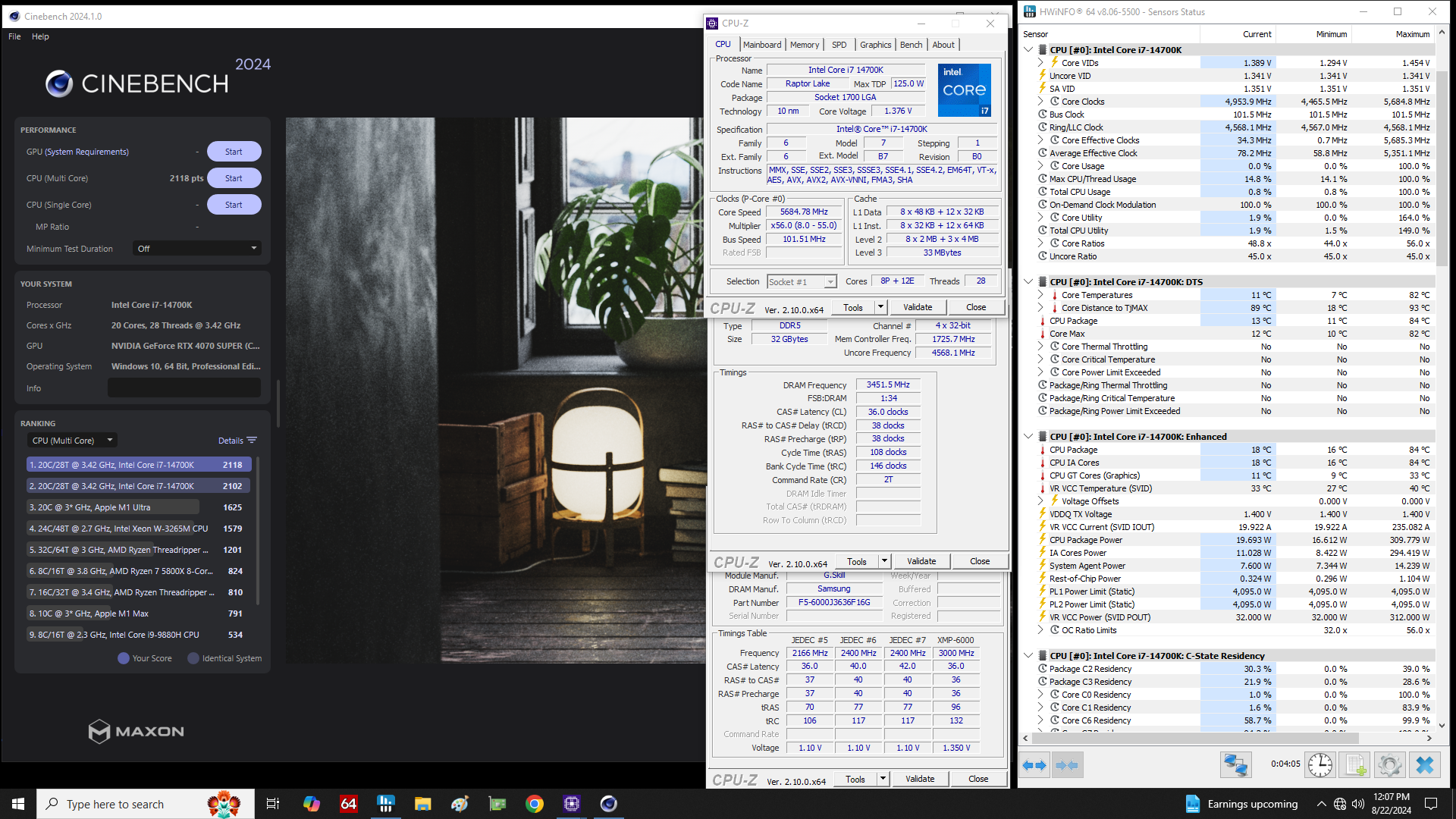
Task: Open Paint app from taskbar
Action: click(460, 804)
